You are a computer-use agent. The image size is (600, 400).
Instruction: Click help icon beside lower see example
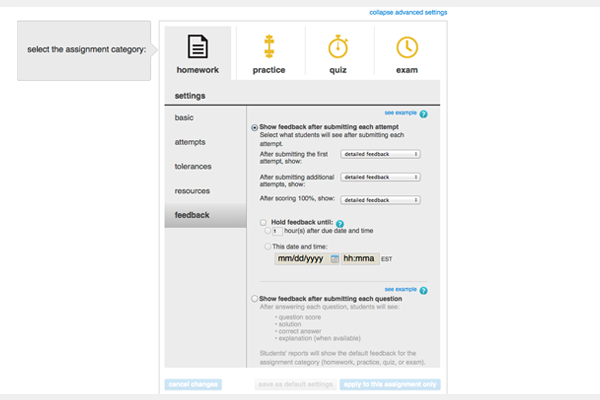(424, 291)
